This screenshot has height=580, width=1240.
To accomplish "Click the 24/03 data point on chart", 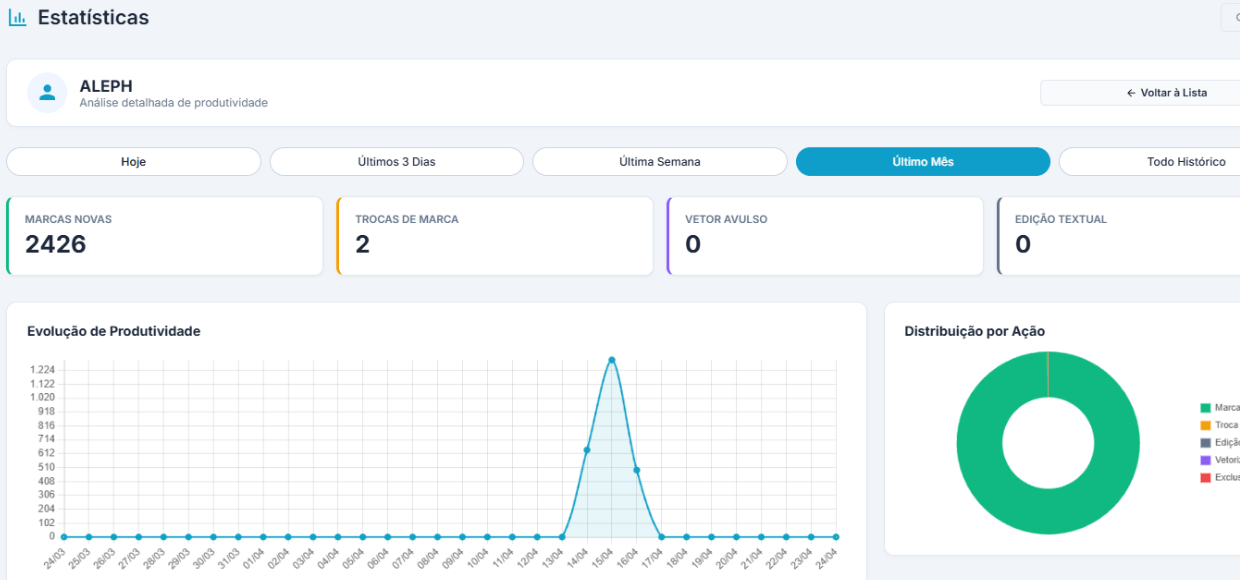I will 64,537.
